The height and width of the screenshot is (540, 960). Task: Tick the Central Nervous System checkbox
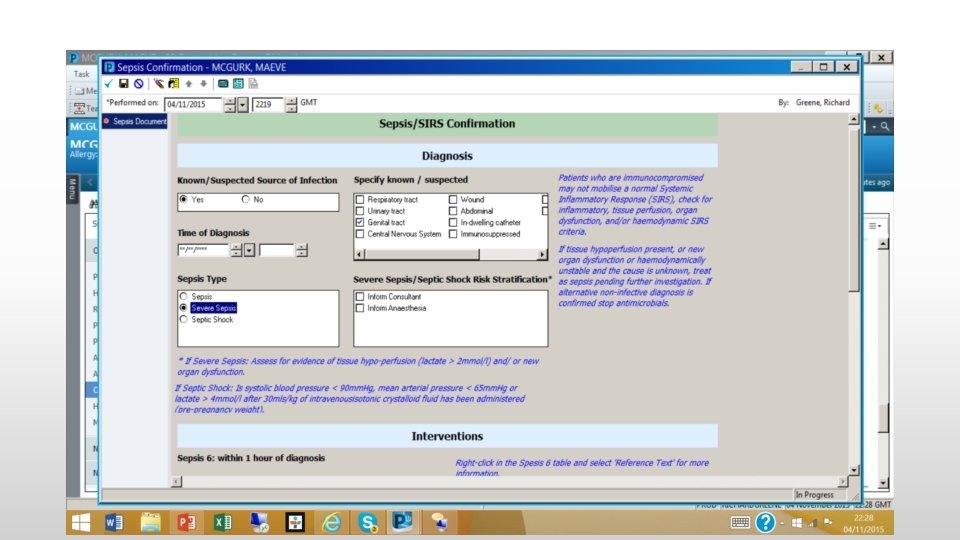(x=360, y=234)
